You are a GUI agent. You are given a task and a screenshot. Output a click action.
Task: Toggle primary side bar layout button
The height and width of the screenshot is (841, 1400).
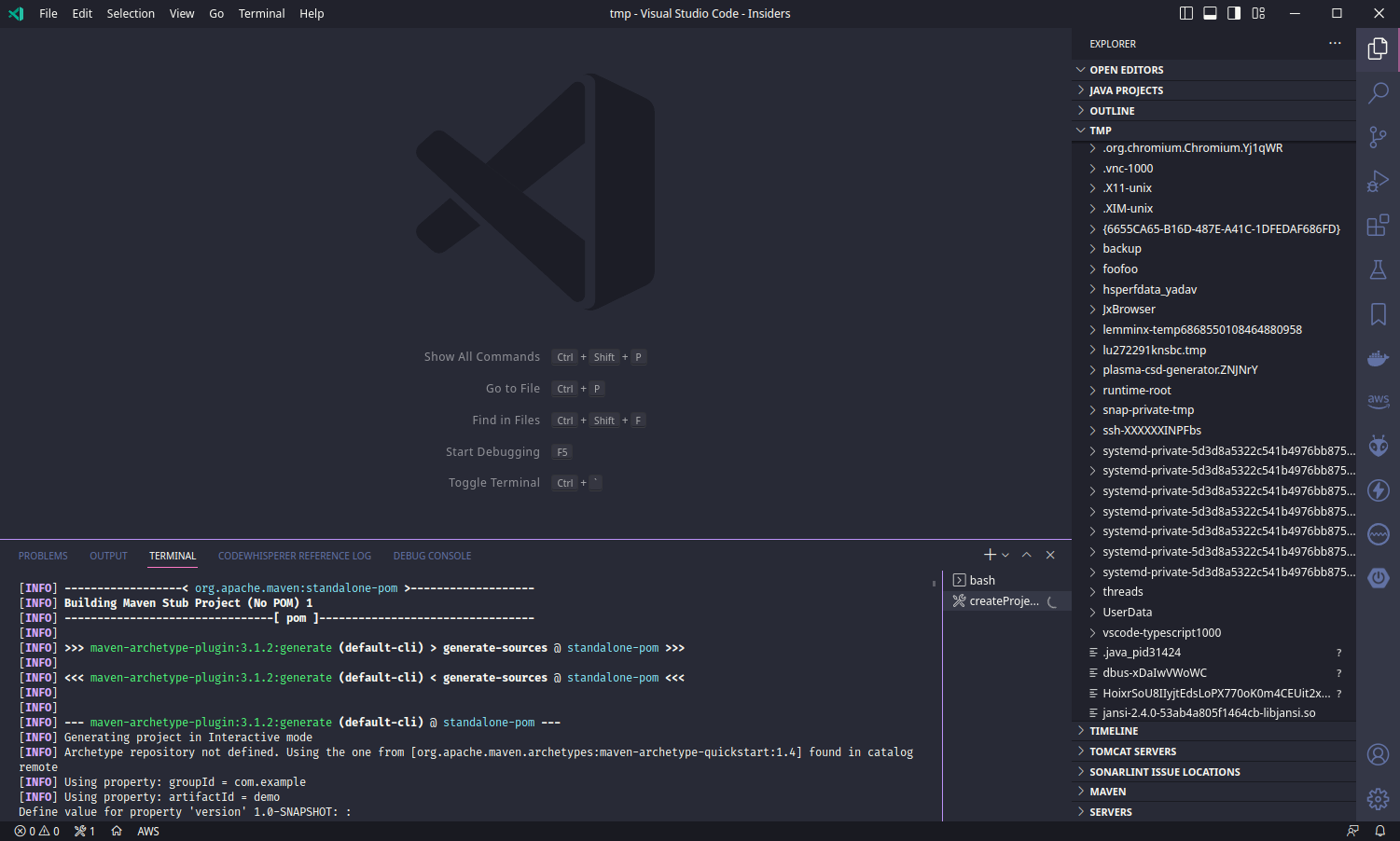click(1186, 13)
